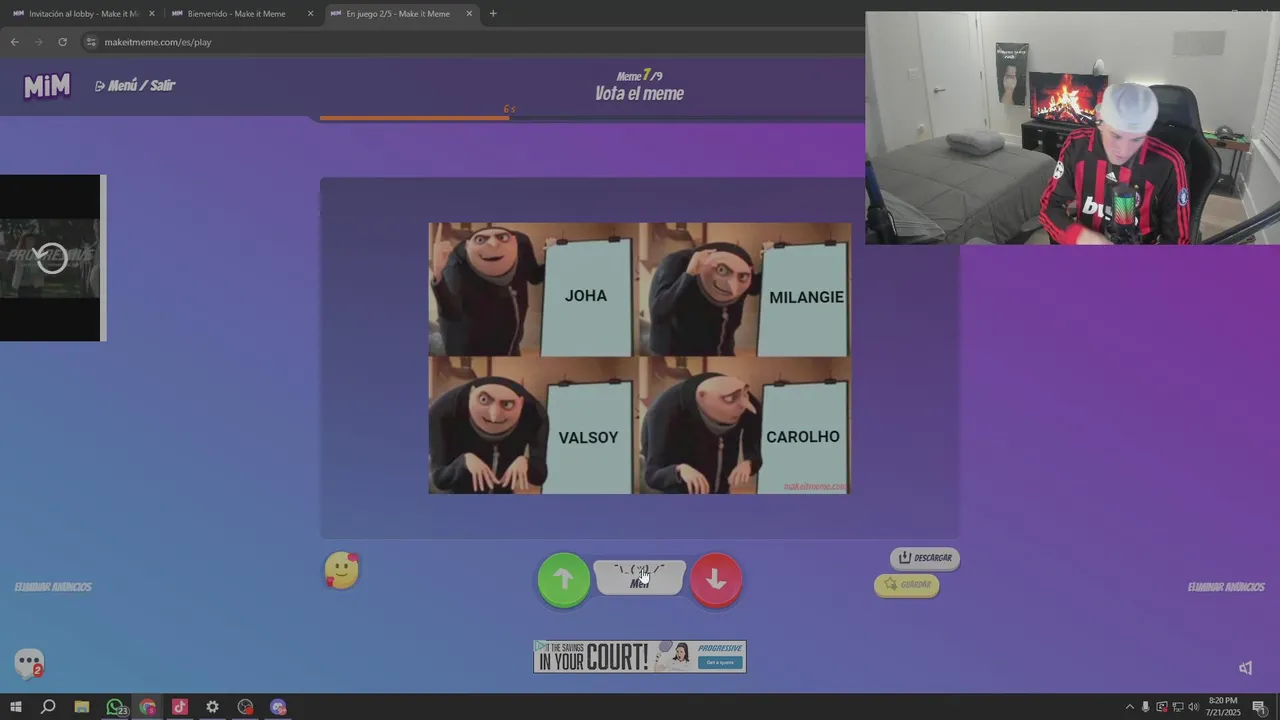Click the voting countdown progress bar
This screenshot has height=720, width=1280.
(x=592, y=118)
